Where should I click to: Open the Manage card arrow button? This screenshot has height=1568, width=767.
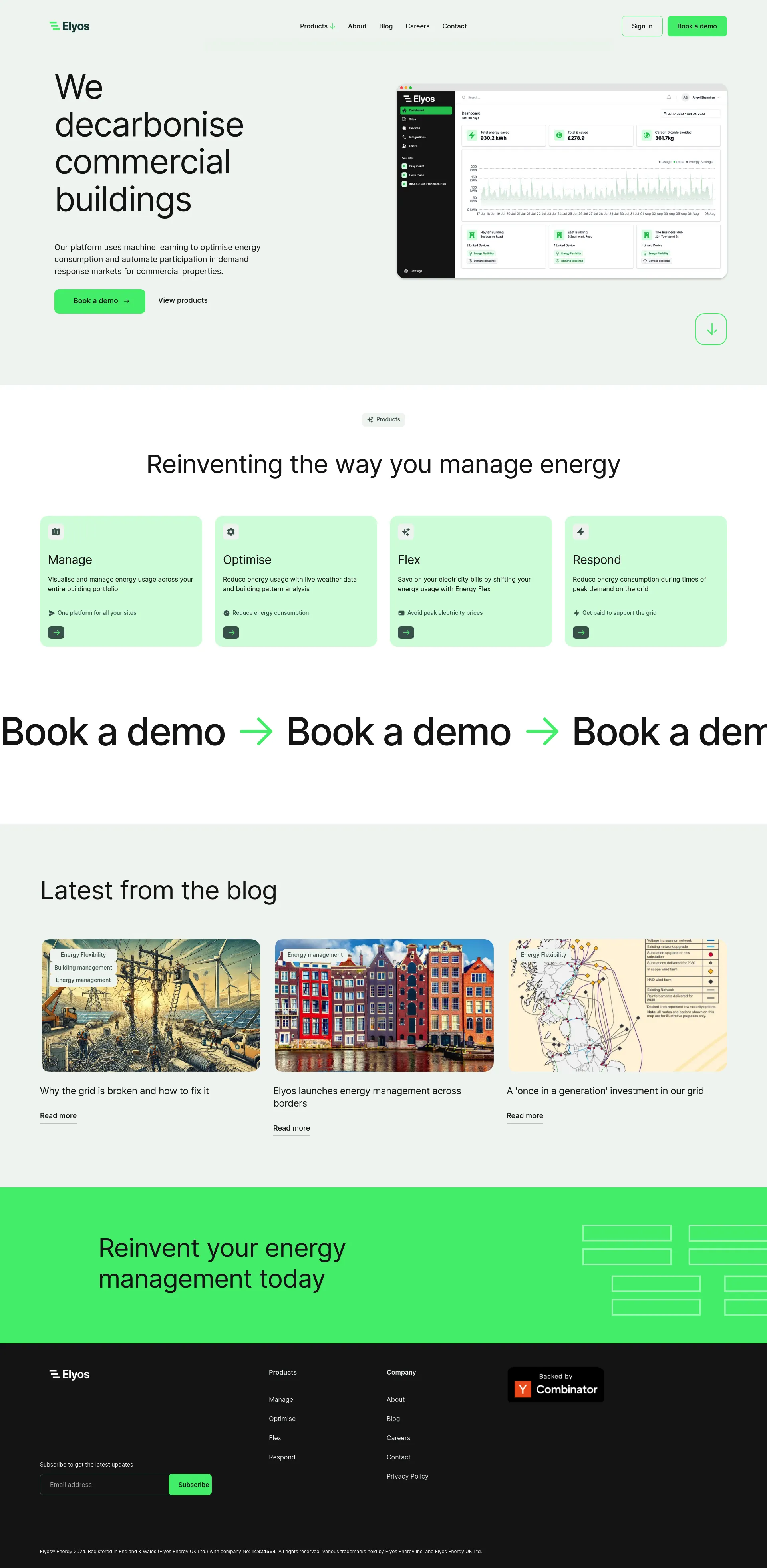[56, 632]
